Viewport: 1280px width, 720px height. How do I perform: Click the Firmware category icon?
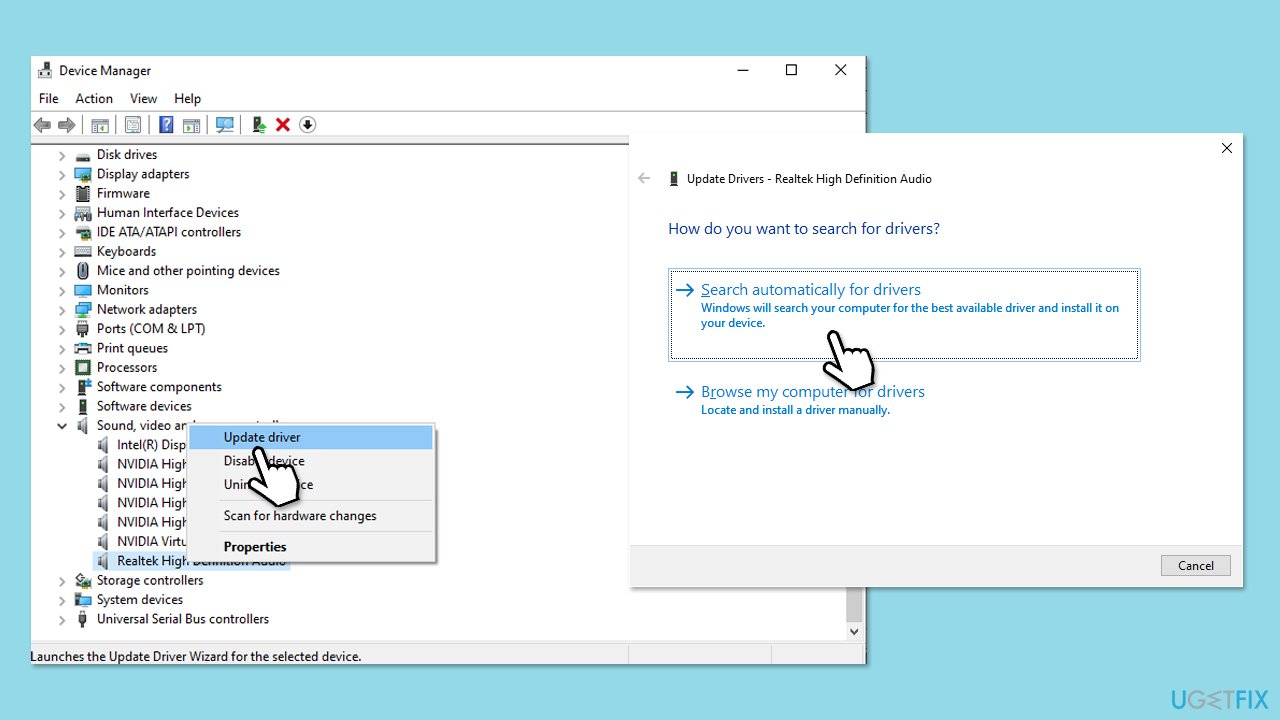(x=83, y=193)
